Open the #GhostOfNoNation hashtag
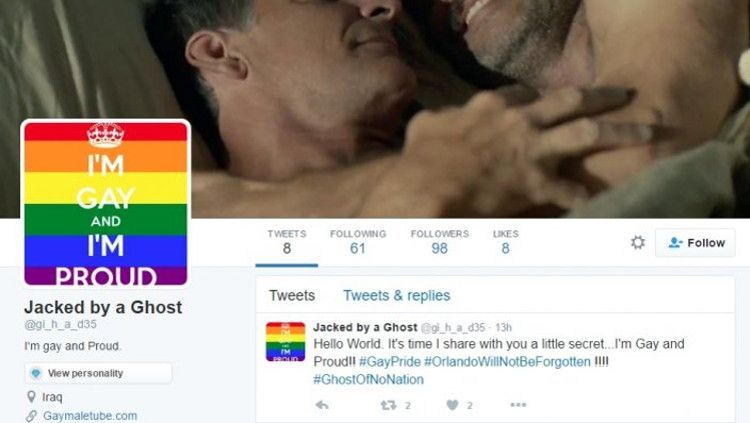The image size is (750, 423). (368, 379)
